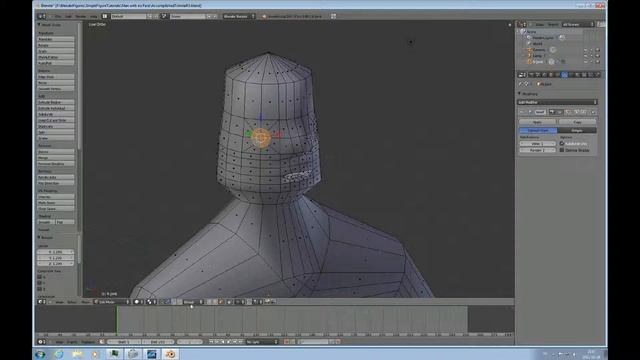Click the modifier Apply button

538,122
